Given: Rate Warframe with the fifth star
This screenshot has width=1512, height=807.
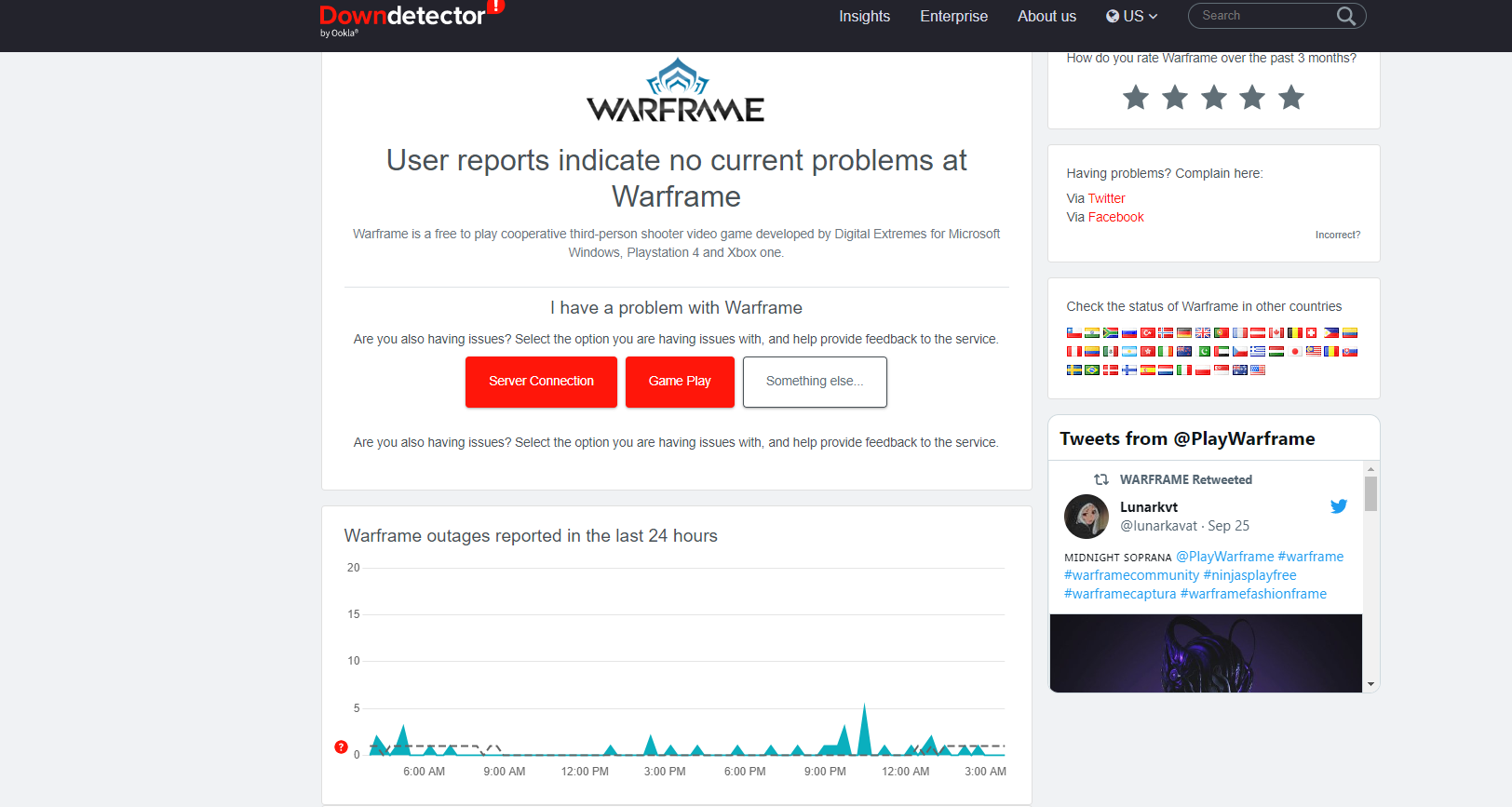Looking at the screenshot, I should [x=1291, y=97].
